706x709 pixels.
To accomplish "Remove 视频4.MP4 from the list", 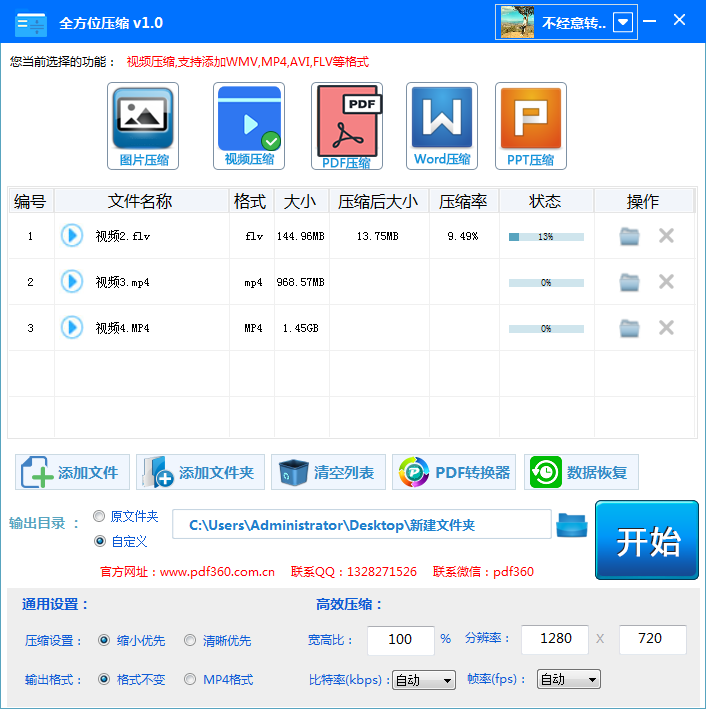I will [666, 328].
